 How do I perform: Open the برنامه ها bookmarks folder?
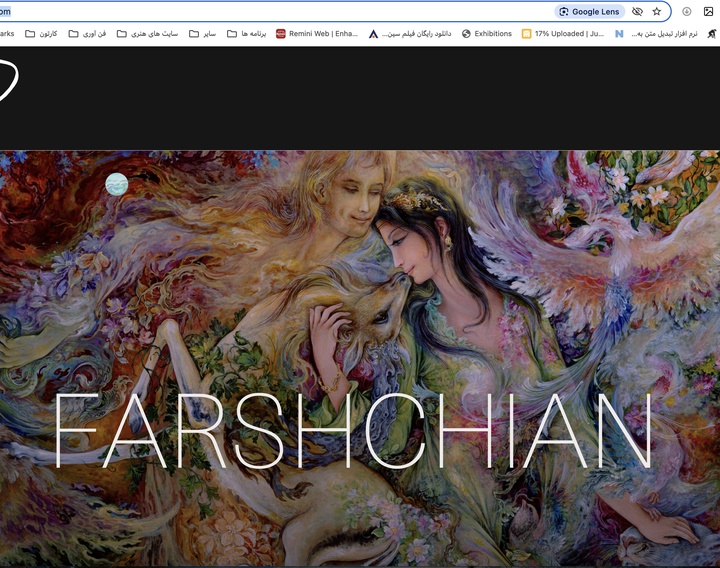click(x=247, y=34)
